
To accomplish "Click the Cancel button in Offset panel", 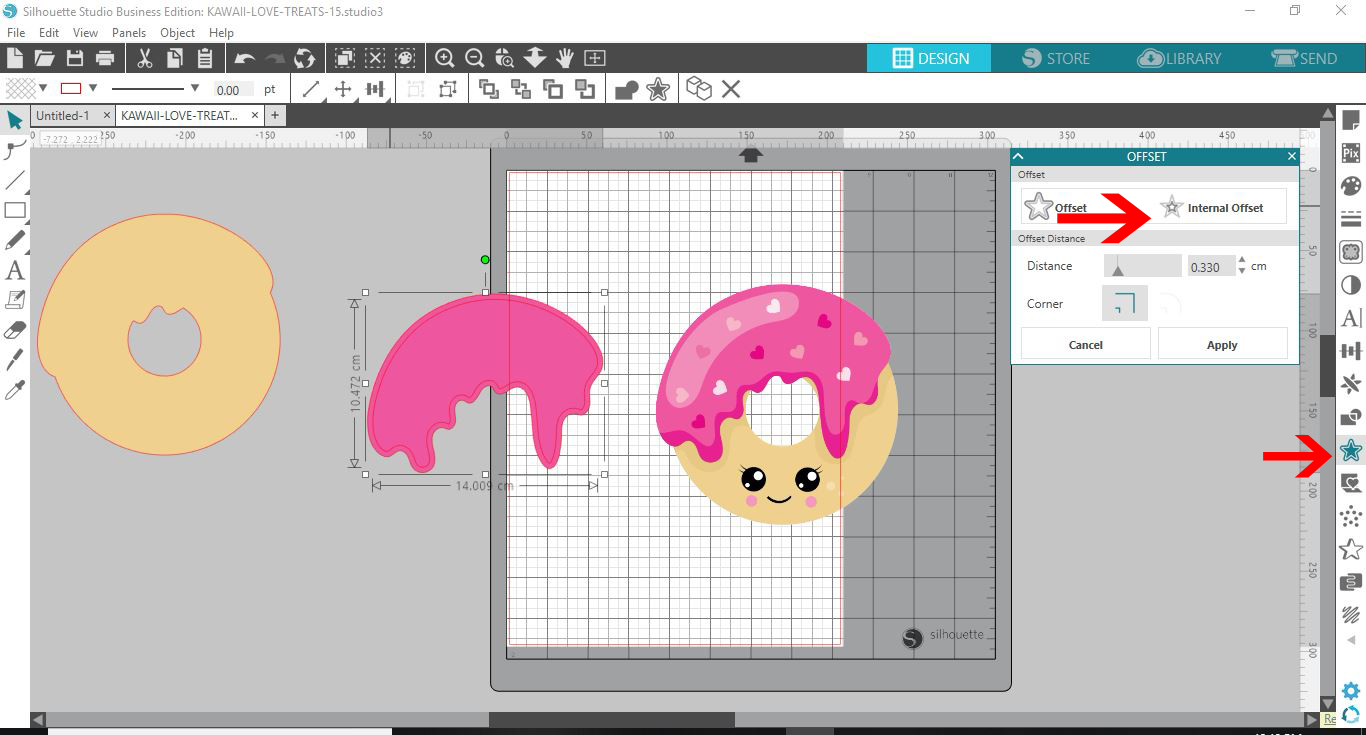I will (1085, 344).
